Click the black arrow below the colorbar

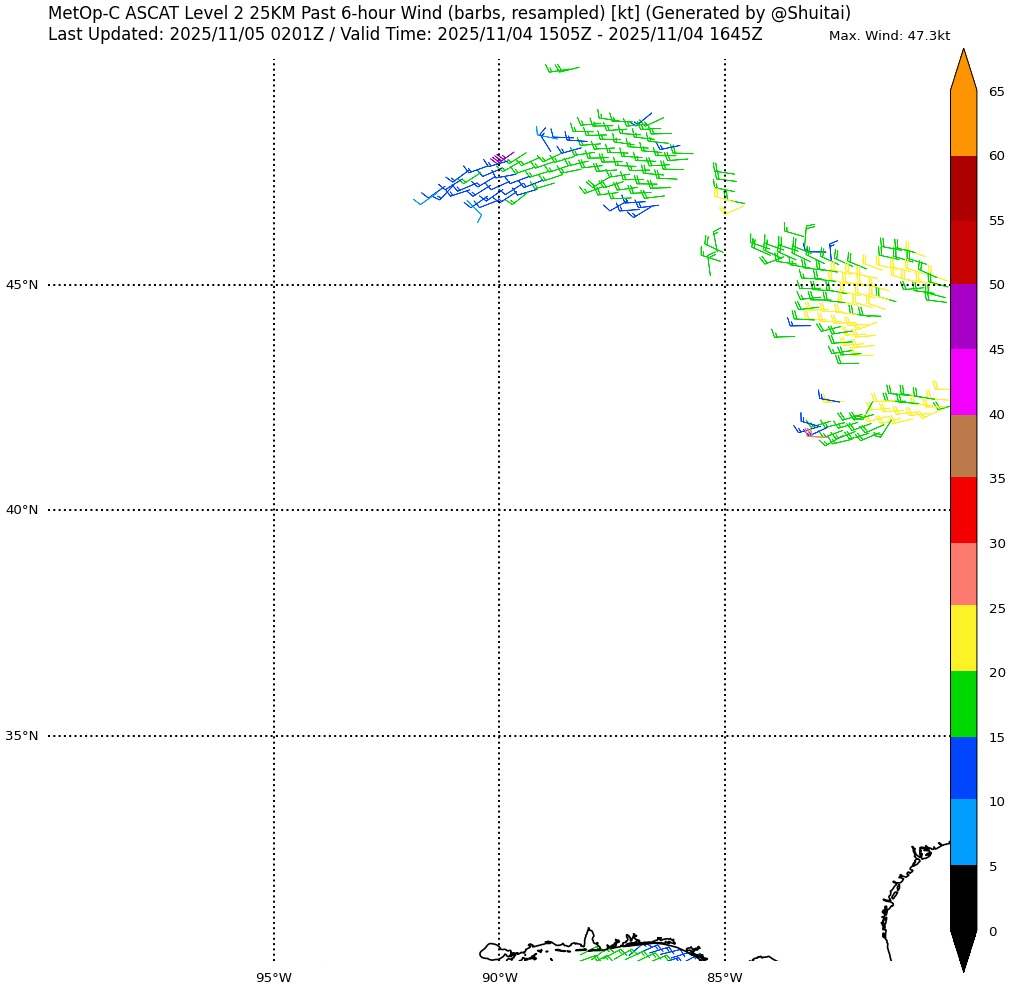pos(963,949)
